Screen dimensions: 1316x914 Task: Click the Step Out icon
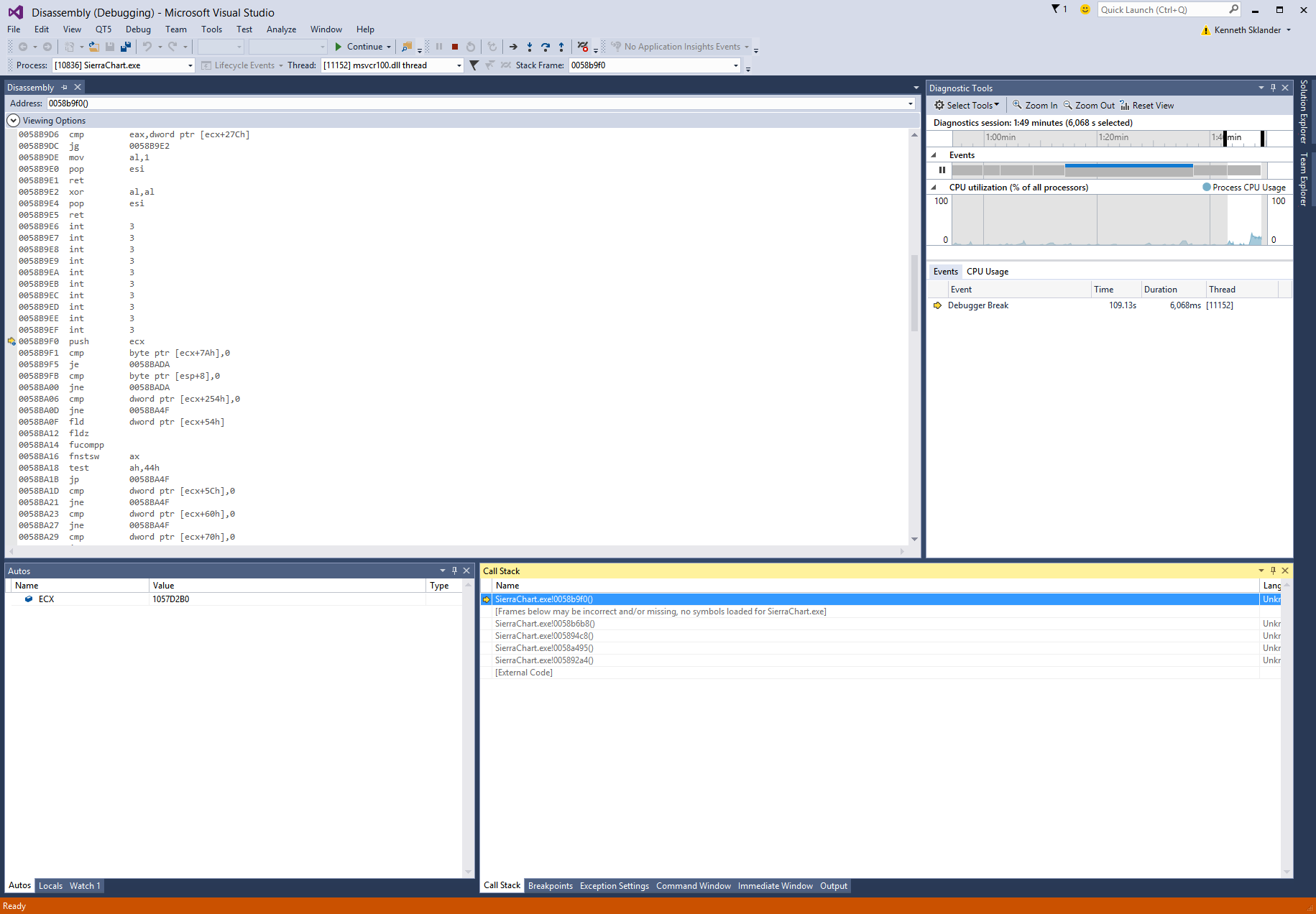pyautogui.click(x=561, y=47)
